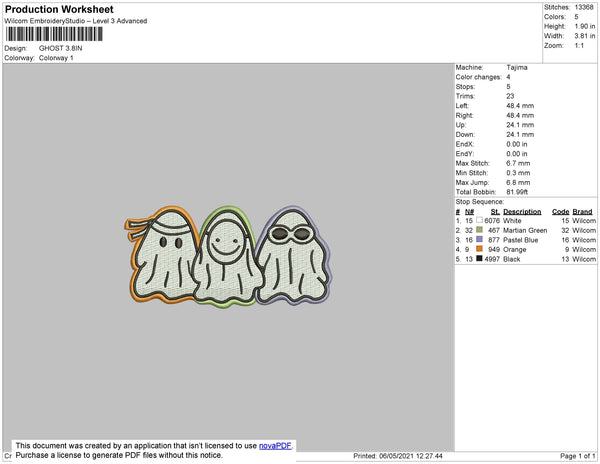
Task: Click the Orange thread color swatch
Action: point(480,249)
